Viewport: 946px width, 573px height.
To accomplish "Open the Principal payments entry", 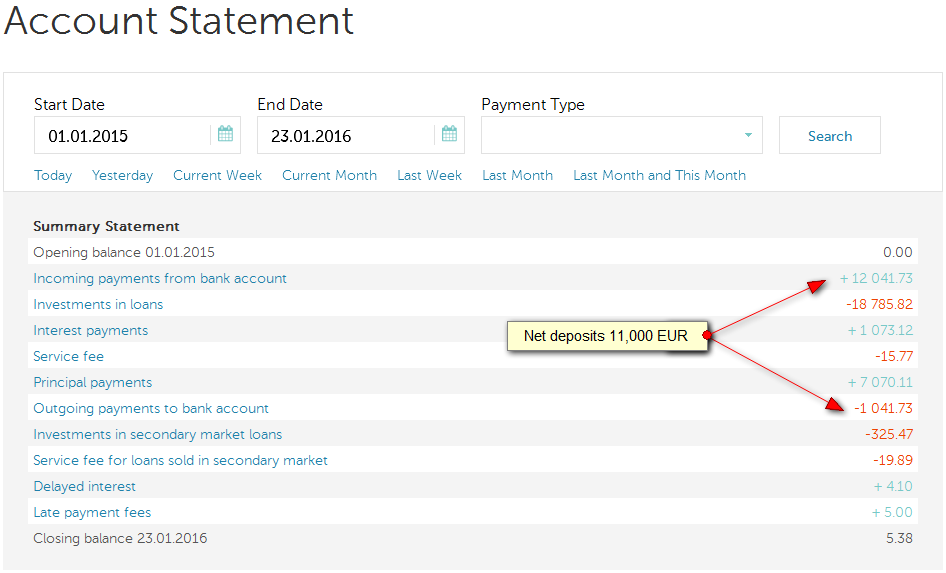I will click(x=92, y=382).
